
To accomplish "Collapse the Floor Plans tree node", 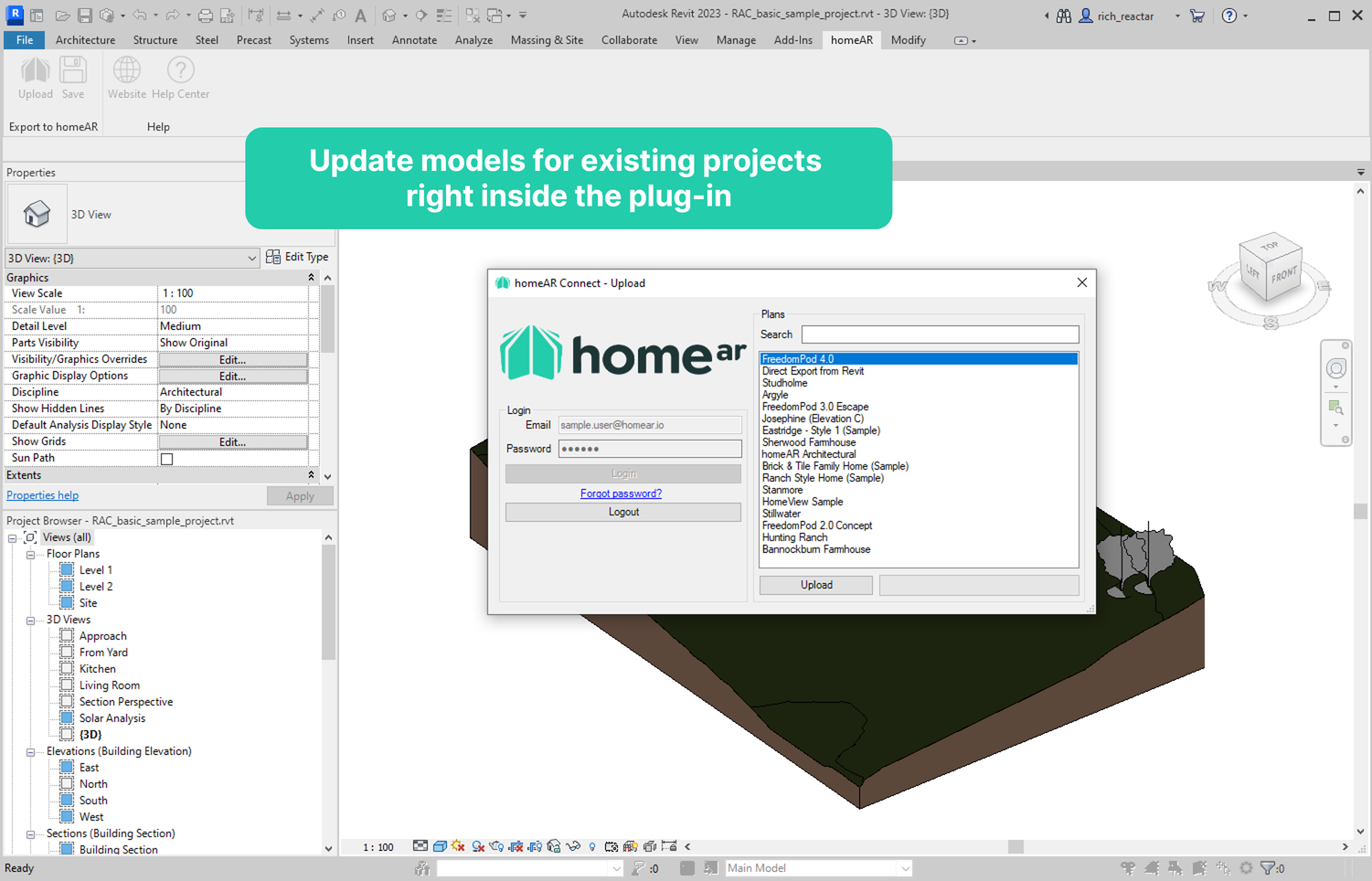I will 30,555.
